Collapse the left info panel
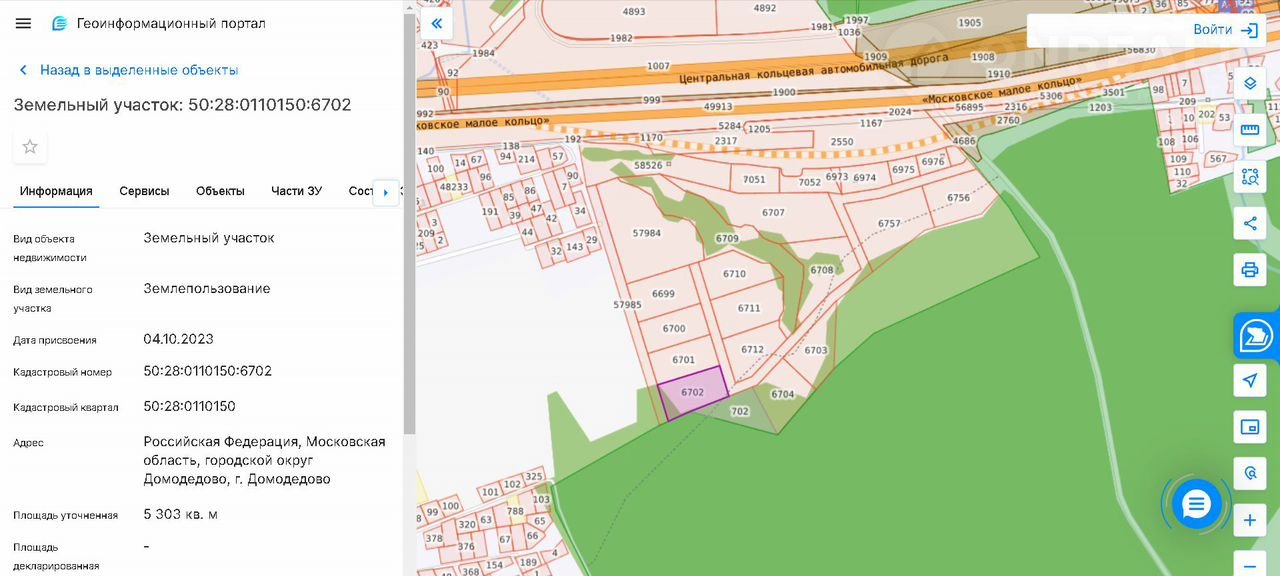The image size is (1280, 576). point(436,23)
